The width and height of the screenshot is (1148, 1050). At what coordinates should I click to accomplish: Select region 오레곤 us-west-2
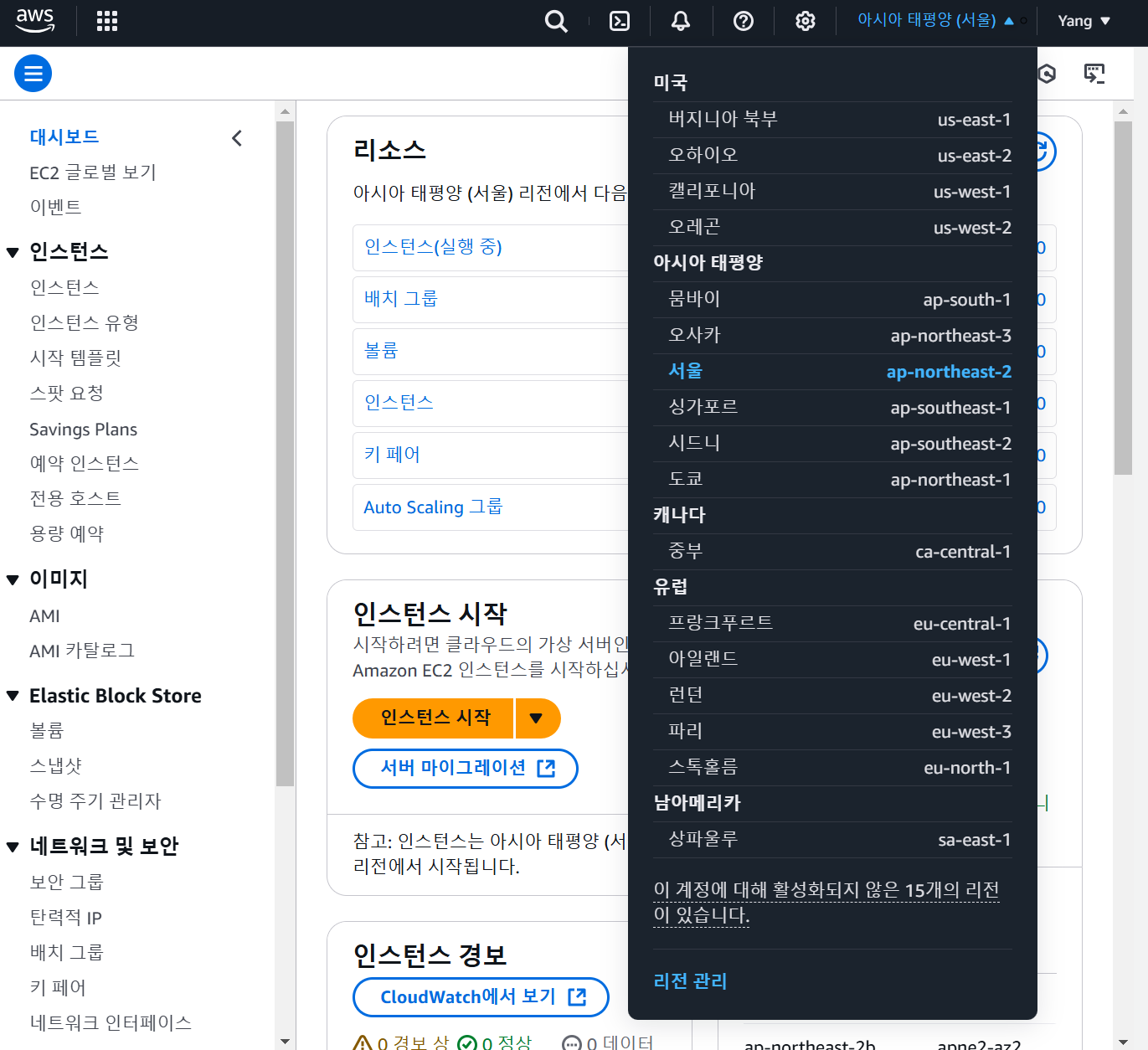click(x=832, y=228)
